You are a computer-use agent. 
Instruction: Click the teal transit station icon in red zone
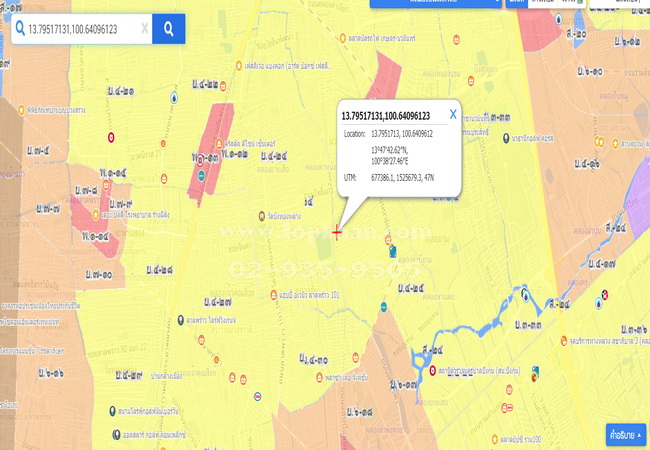(203, 175)
